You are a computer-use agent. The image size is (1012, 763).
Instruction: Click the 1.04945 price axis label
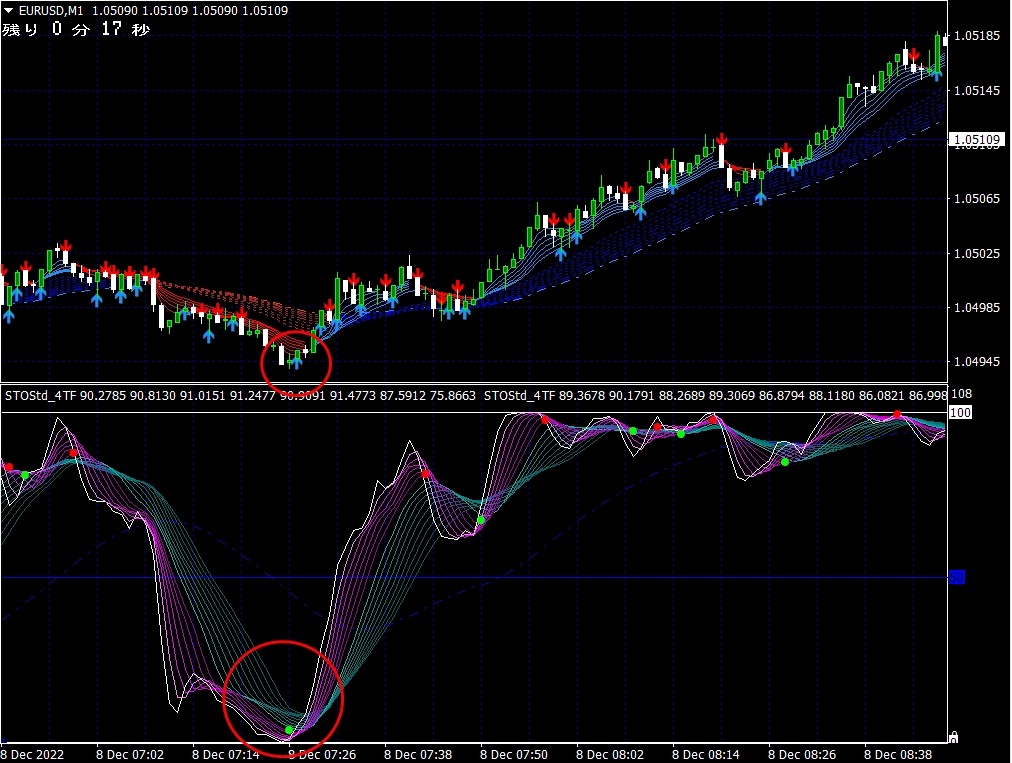coord(978,361)
